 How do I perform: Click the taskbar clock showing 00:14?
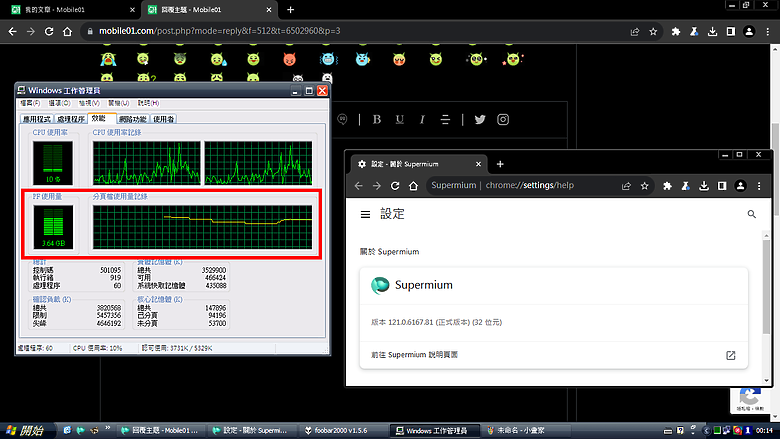tap(764, 431)
